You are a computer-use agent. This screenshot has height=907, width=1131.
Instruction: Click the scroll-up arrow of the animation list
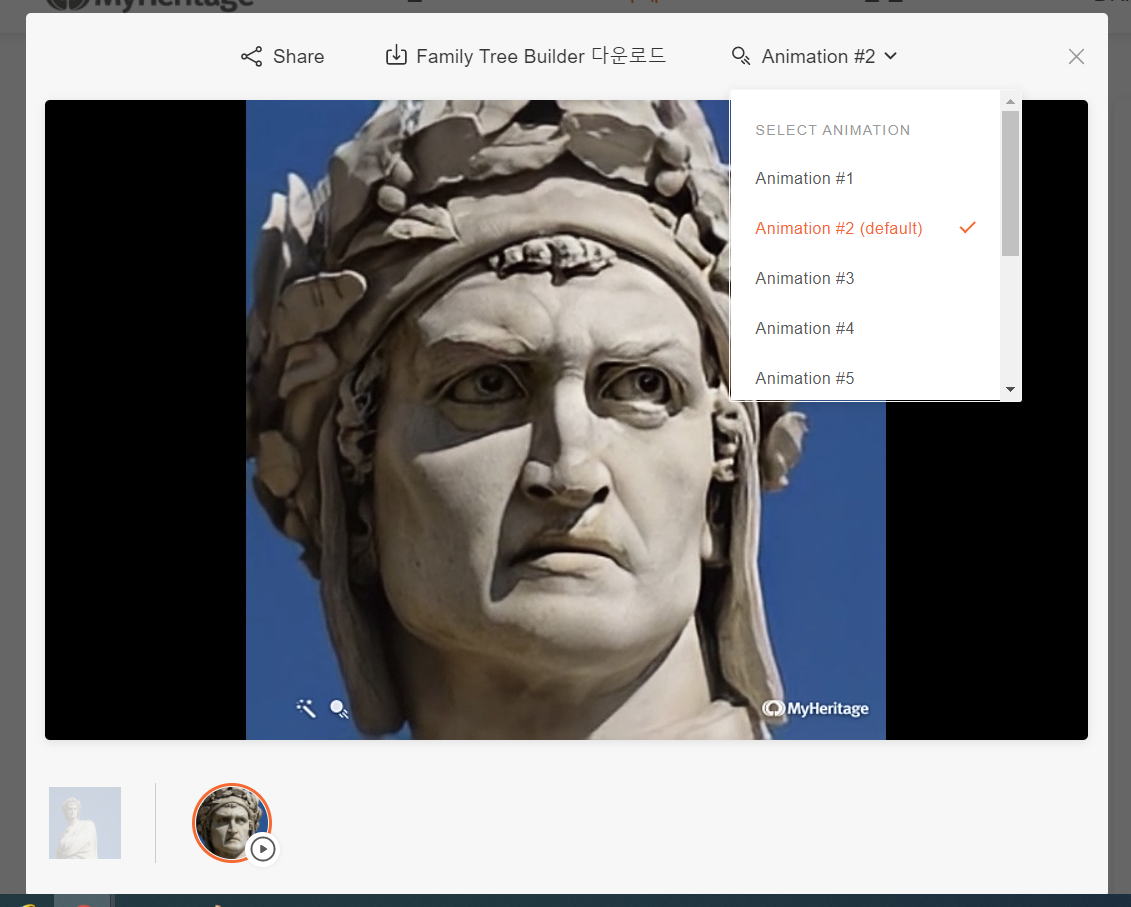1011,102
